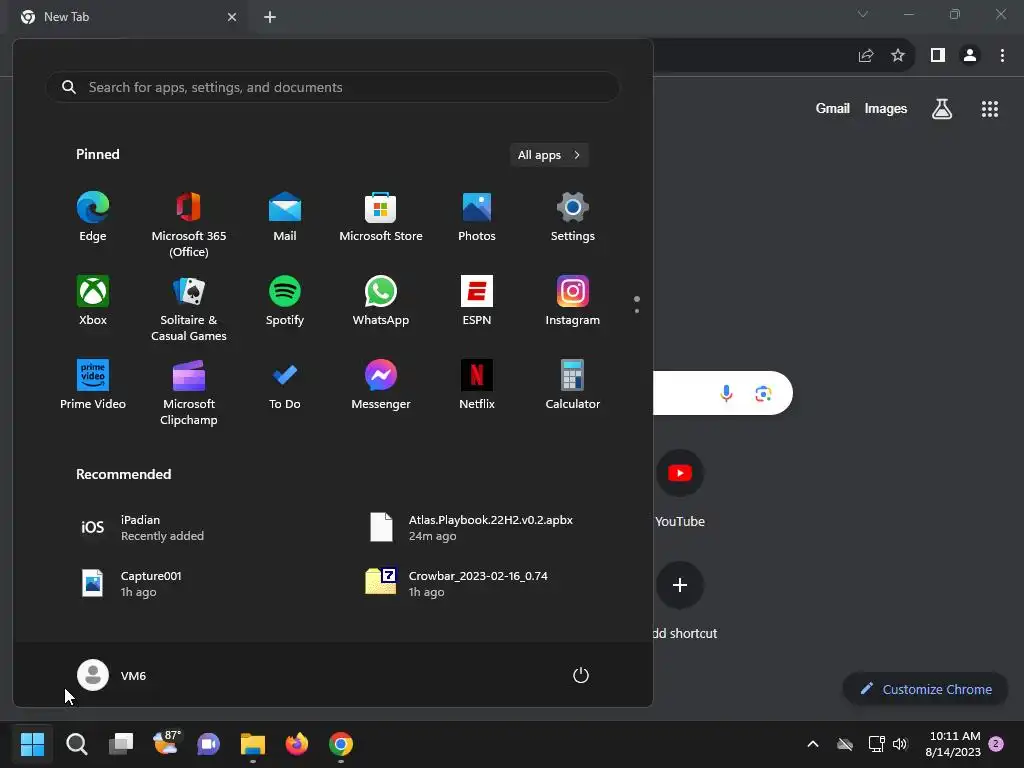The image size is (1024, 768).
Task: Expand the All apps list
Action: pos(549,155)
